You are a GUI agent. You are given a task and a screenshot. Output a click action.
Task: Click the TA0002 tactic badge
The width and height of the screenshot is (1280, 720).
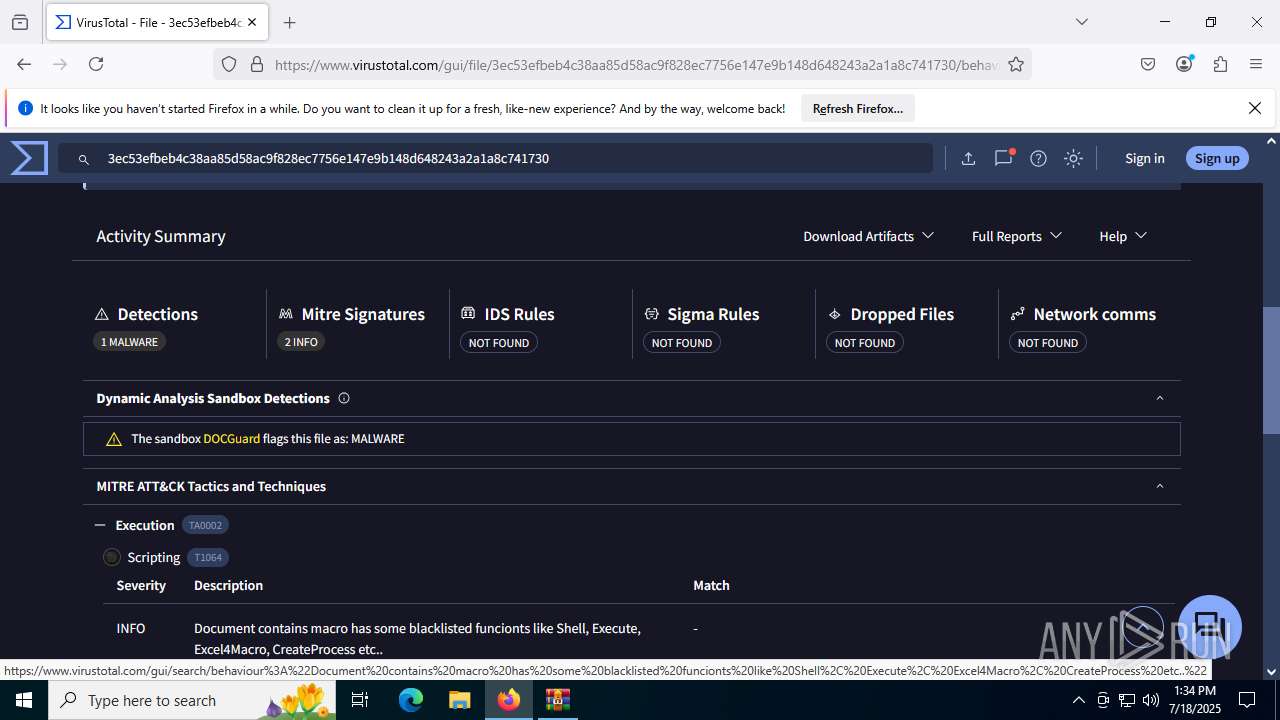click(x=205, y=525)
